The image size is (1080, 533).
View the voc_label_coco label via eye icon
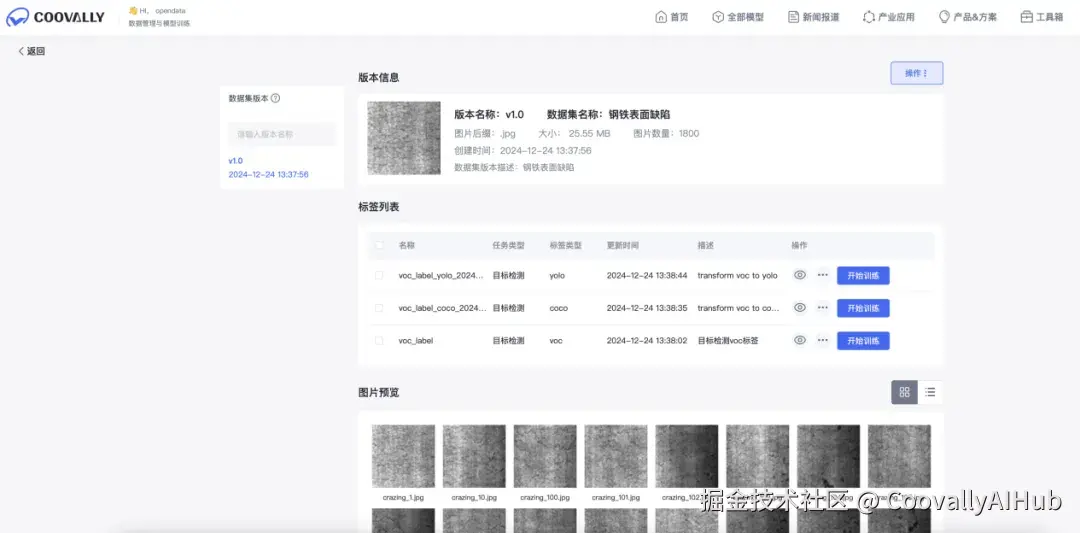pos(800,308)
